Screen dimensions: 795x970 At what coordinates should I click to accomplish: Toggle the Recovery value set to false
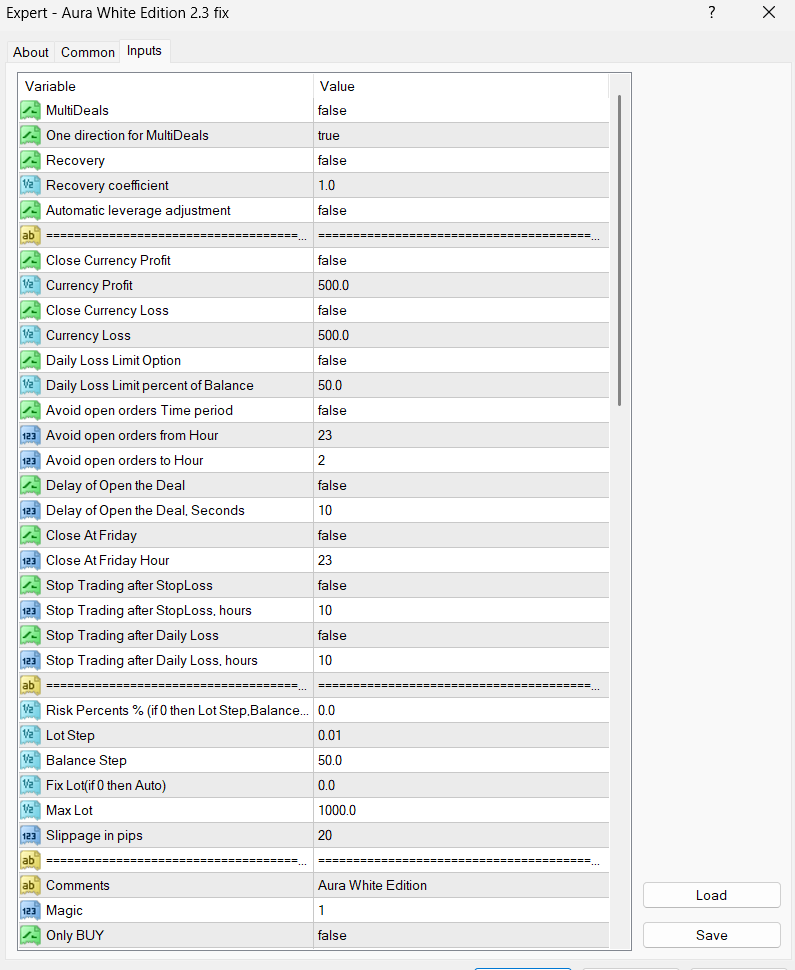coord(460,160)
